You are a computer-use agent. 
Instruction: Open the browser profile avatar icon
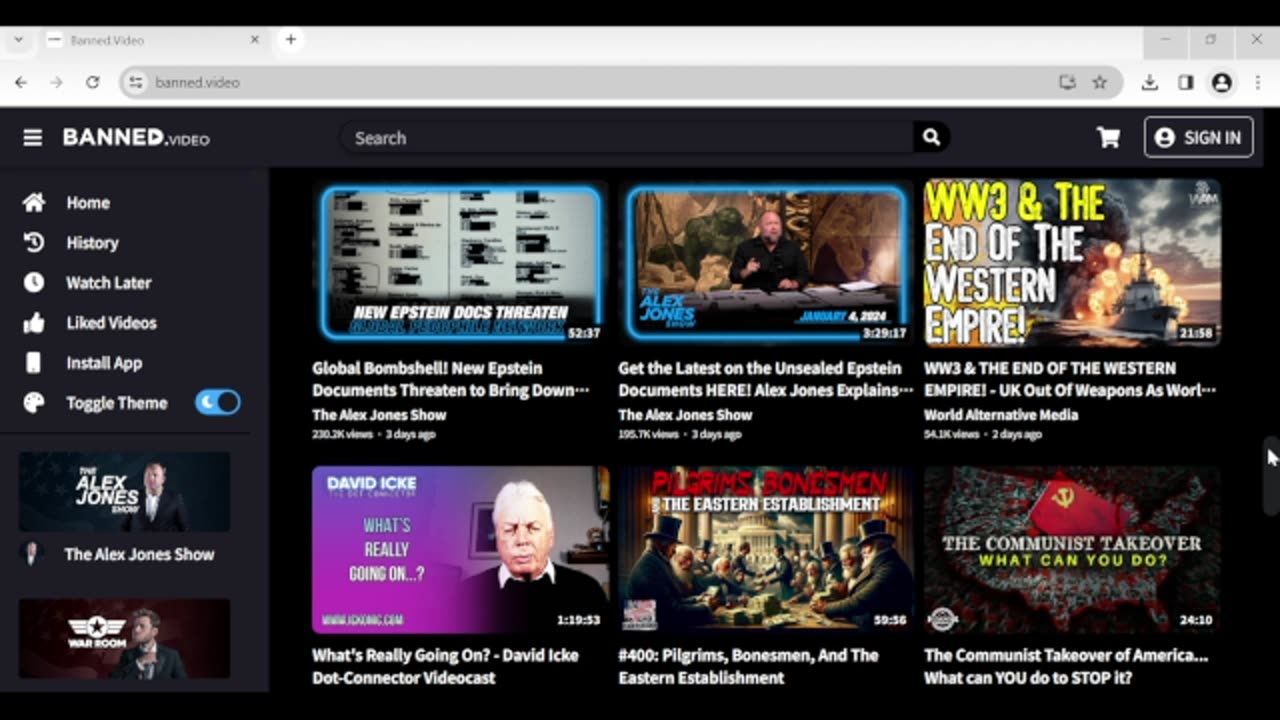(x=1222, y=82)
